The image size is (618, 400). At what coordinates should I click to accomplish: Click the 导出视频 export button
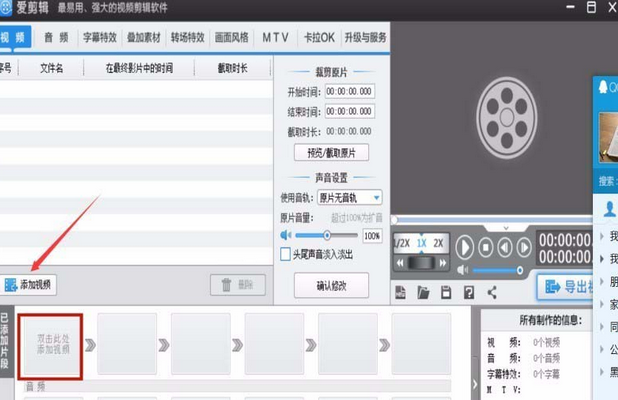(x=567, y=287)
